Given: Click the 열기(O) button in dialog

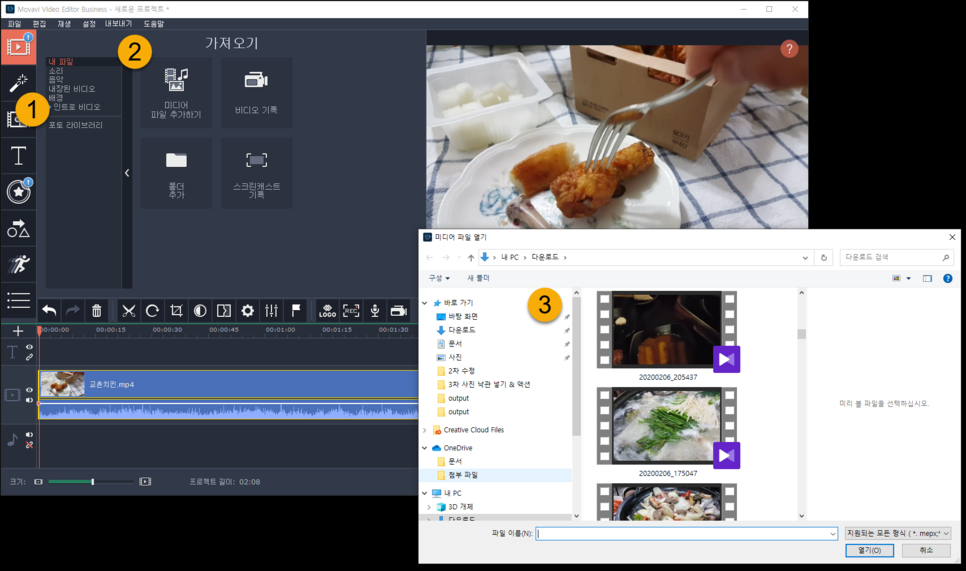Looking at the screenshot, I should (869, 550).
